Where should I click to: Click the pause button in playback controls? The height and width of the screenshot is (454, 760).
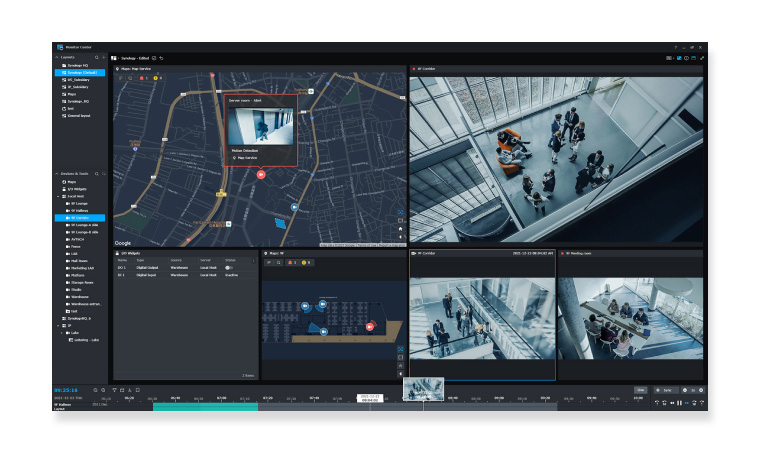click(x=681, y=403)
